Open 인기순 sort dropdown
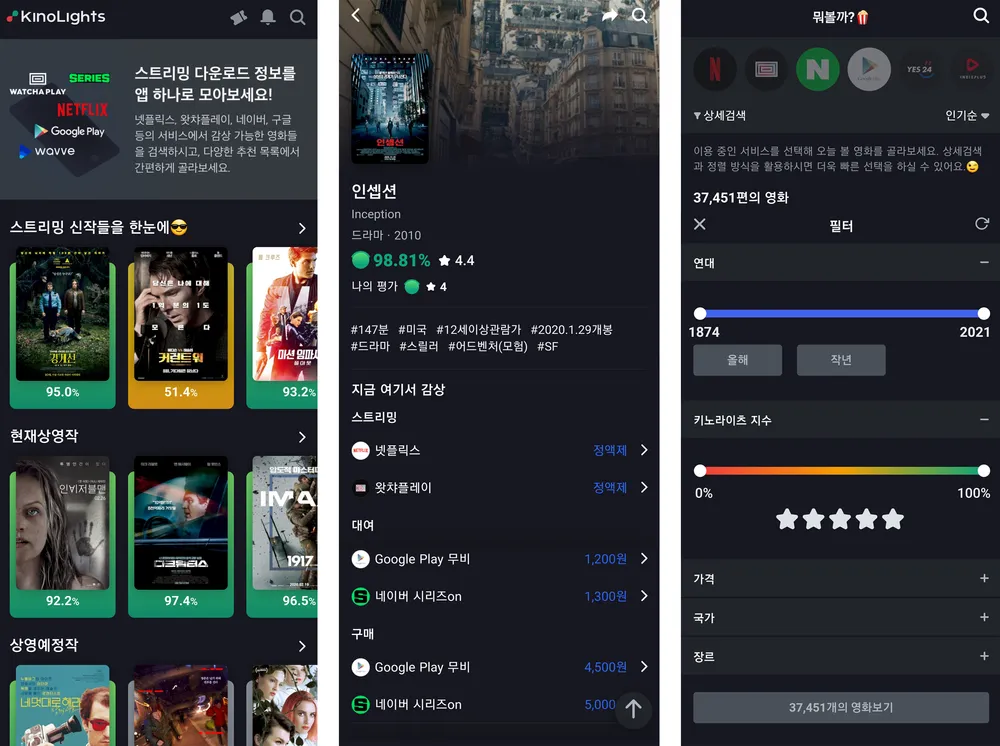 tap(967, 115)
